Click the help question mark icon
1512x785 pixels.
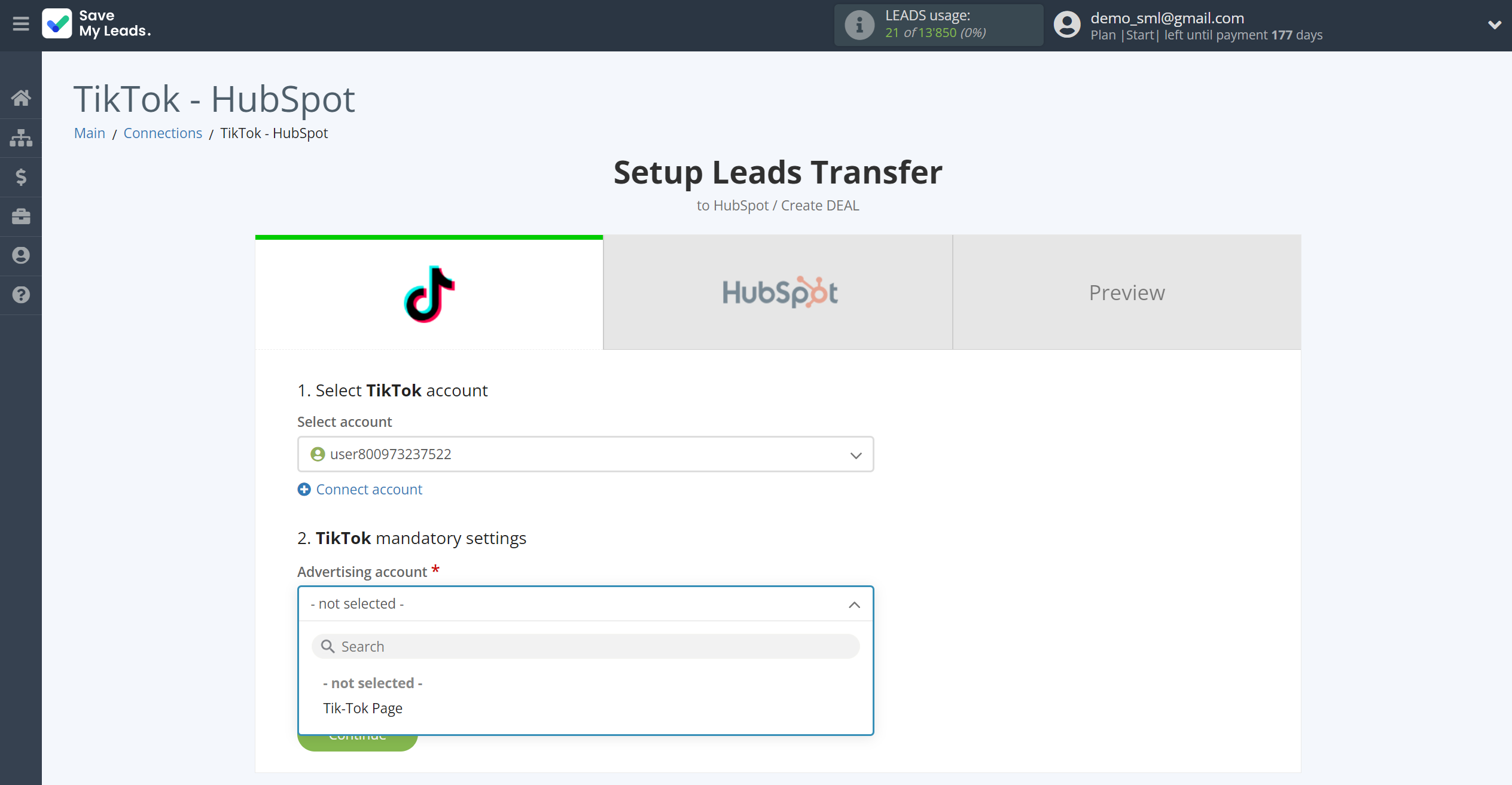[x=21, y=294]
